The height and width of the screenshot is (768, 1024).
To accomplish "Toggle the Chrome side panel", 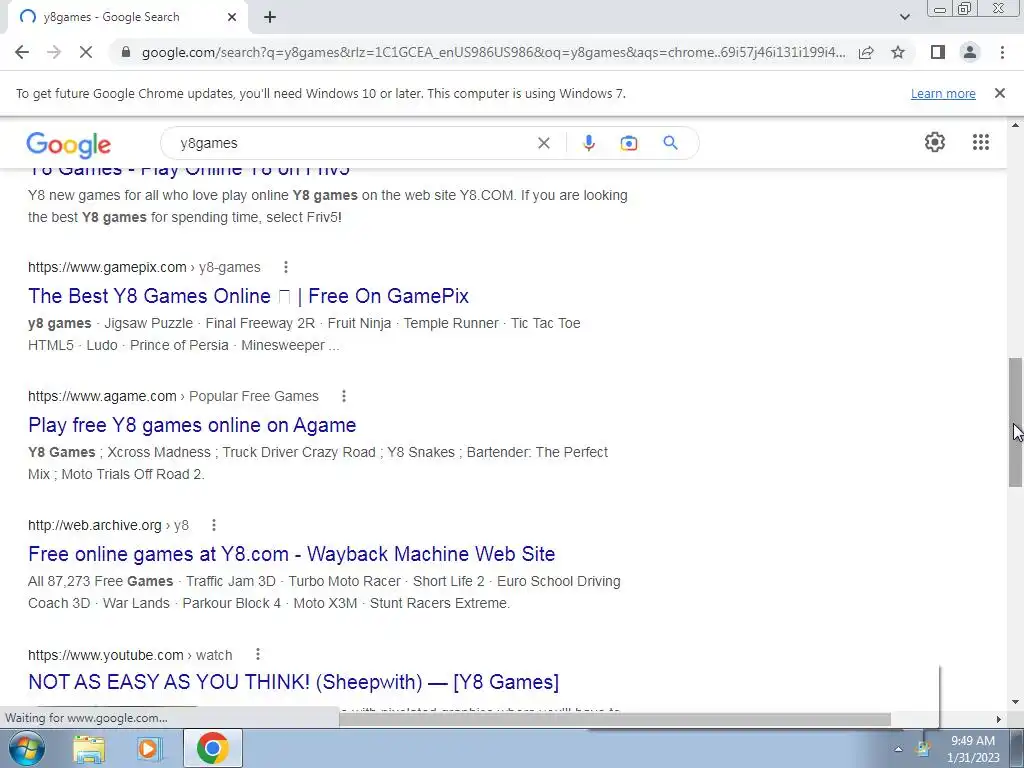I will (938, 52).
